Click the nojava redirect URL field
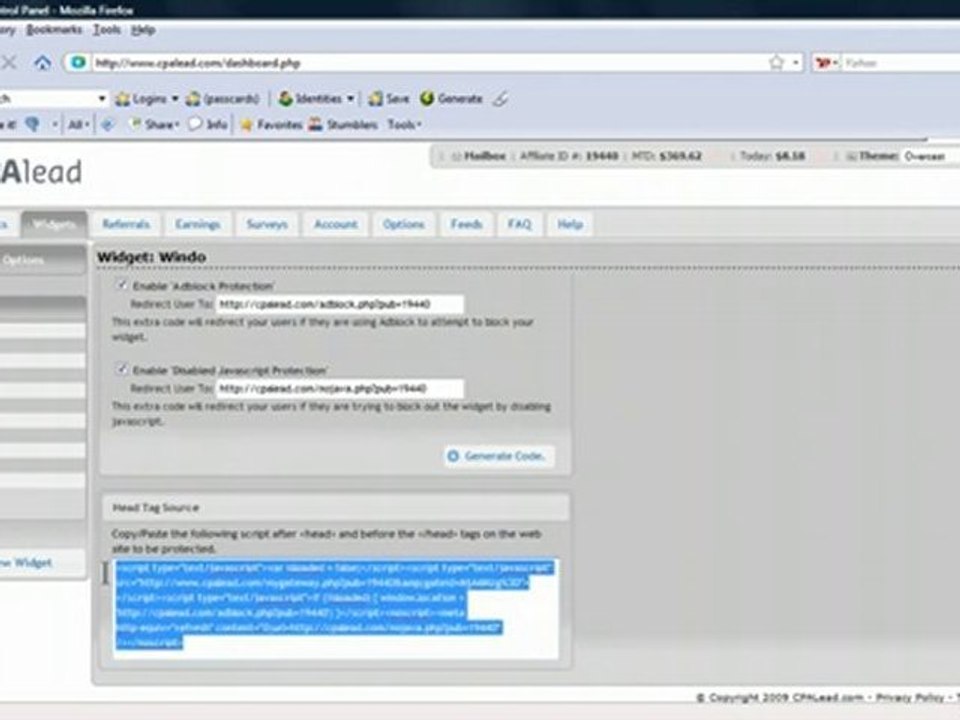Image resolution: width=960 pixels, height=720 pixels. pyautogui.click(x=340, y=388)
